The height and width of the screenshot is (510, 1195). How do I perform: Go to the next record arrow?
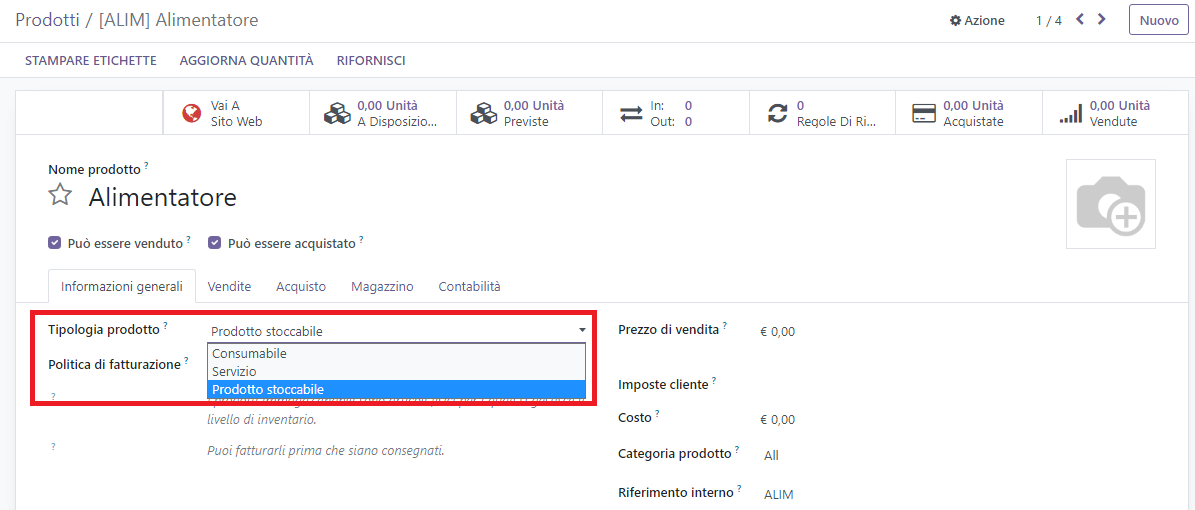click(x=1102, y=19)
